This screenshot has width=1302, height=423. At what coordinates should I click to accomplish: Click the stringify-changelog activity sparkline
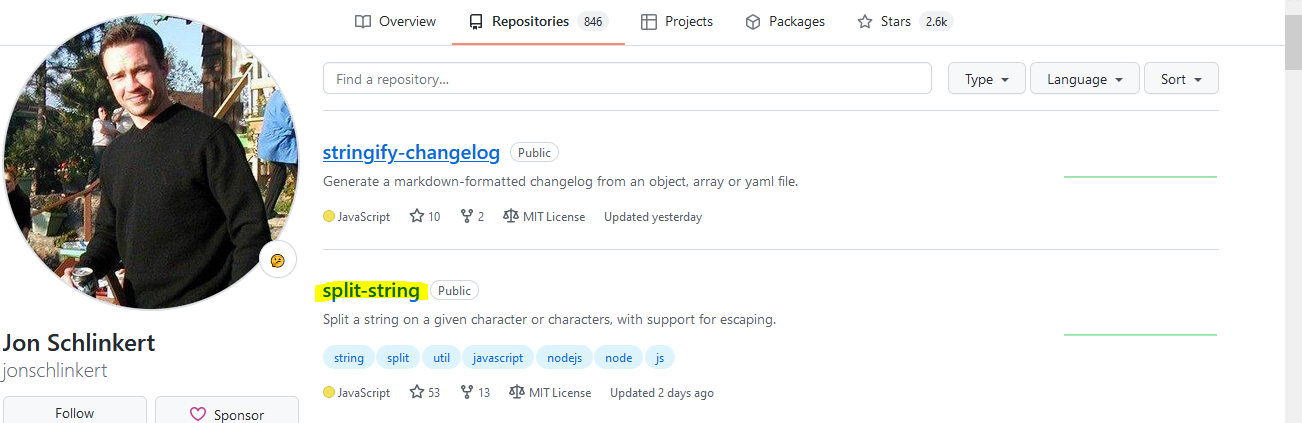point(1140,176)
